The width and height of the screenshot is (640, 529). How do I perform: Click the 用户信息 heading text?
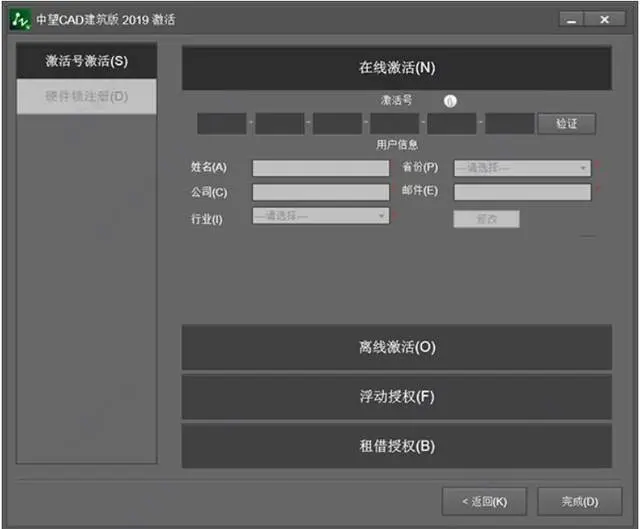397,144
